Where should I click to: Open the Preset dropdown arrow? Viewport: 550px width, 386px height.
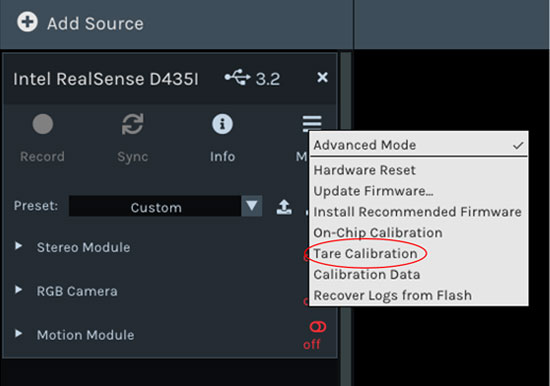[x=251, y=206]
